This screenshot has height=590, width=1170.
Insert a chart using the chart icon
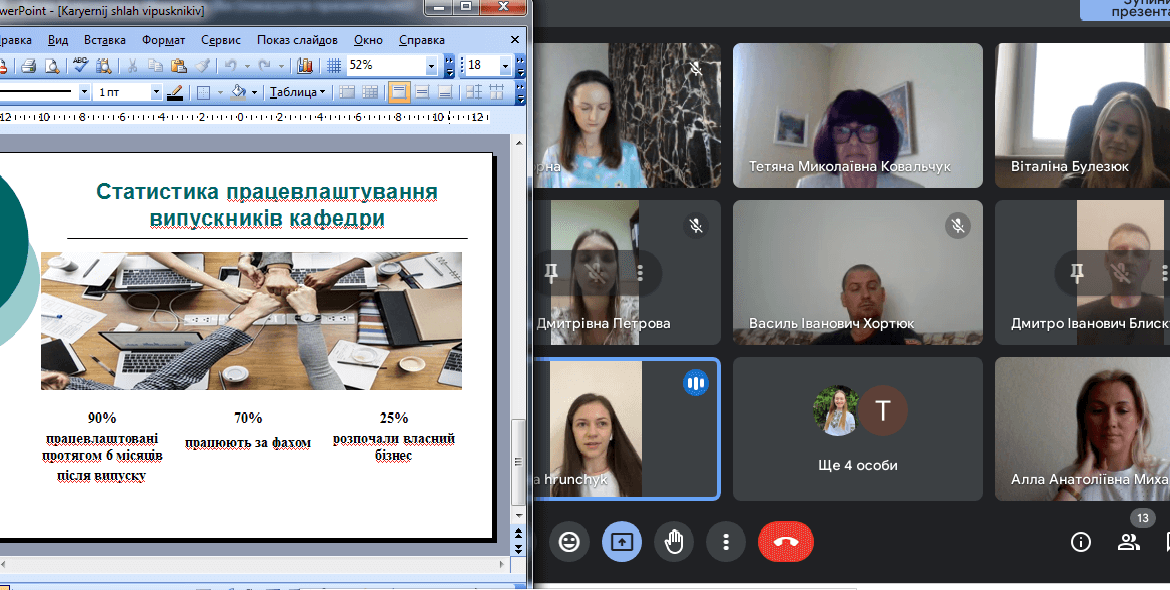pyautogui.click(x=304, y=66)
